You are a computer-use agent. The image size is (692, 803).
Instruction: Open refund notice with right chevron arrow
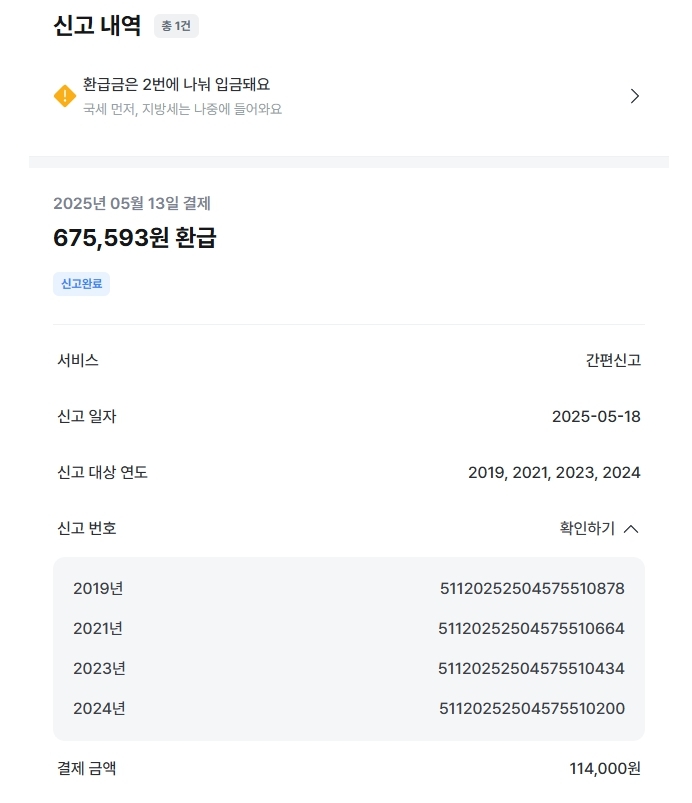(x=635, y=96)
